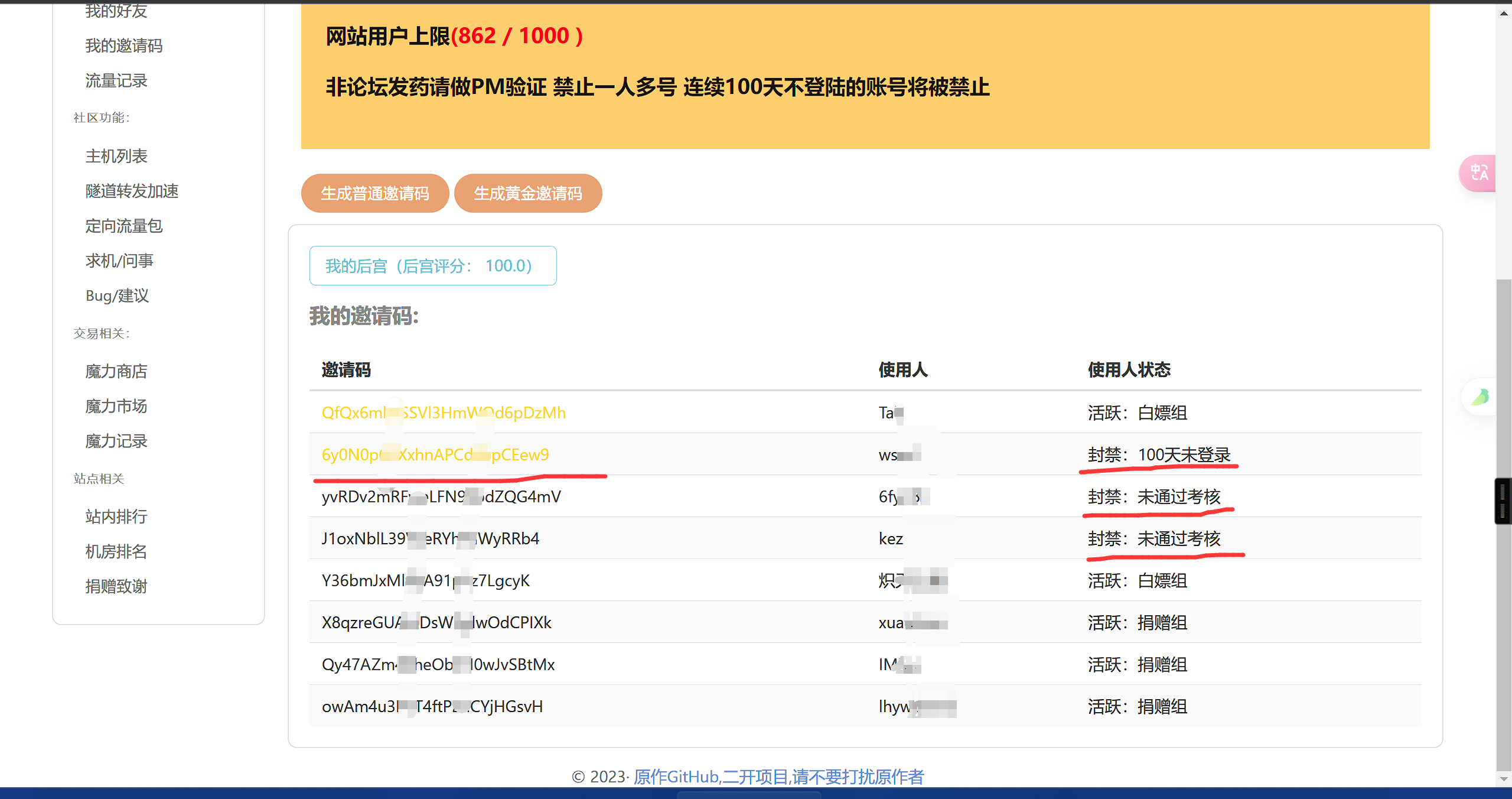Click 邀请码 column header
1512x799 pixels.
tap(346, 370)
